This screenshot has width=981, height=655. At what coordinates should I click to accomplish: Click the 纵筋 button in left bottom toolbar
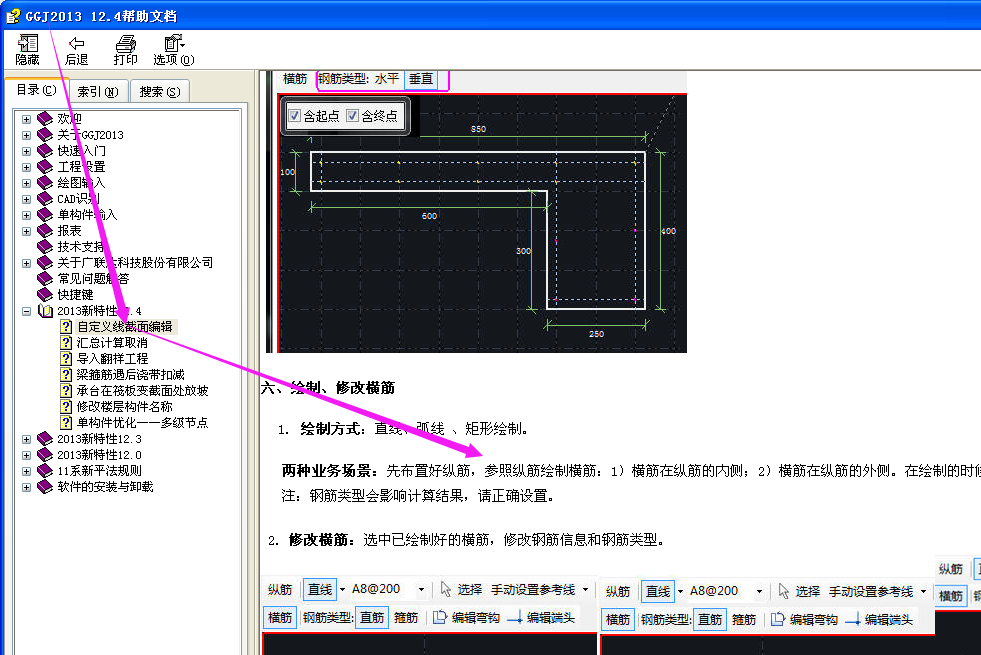tap(280, 589)
